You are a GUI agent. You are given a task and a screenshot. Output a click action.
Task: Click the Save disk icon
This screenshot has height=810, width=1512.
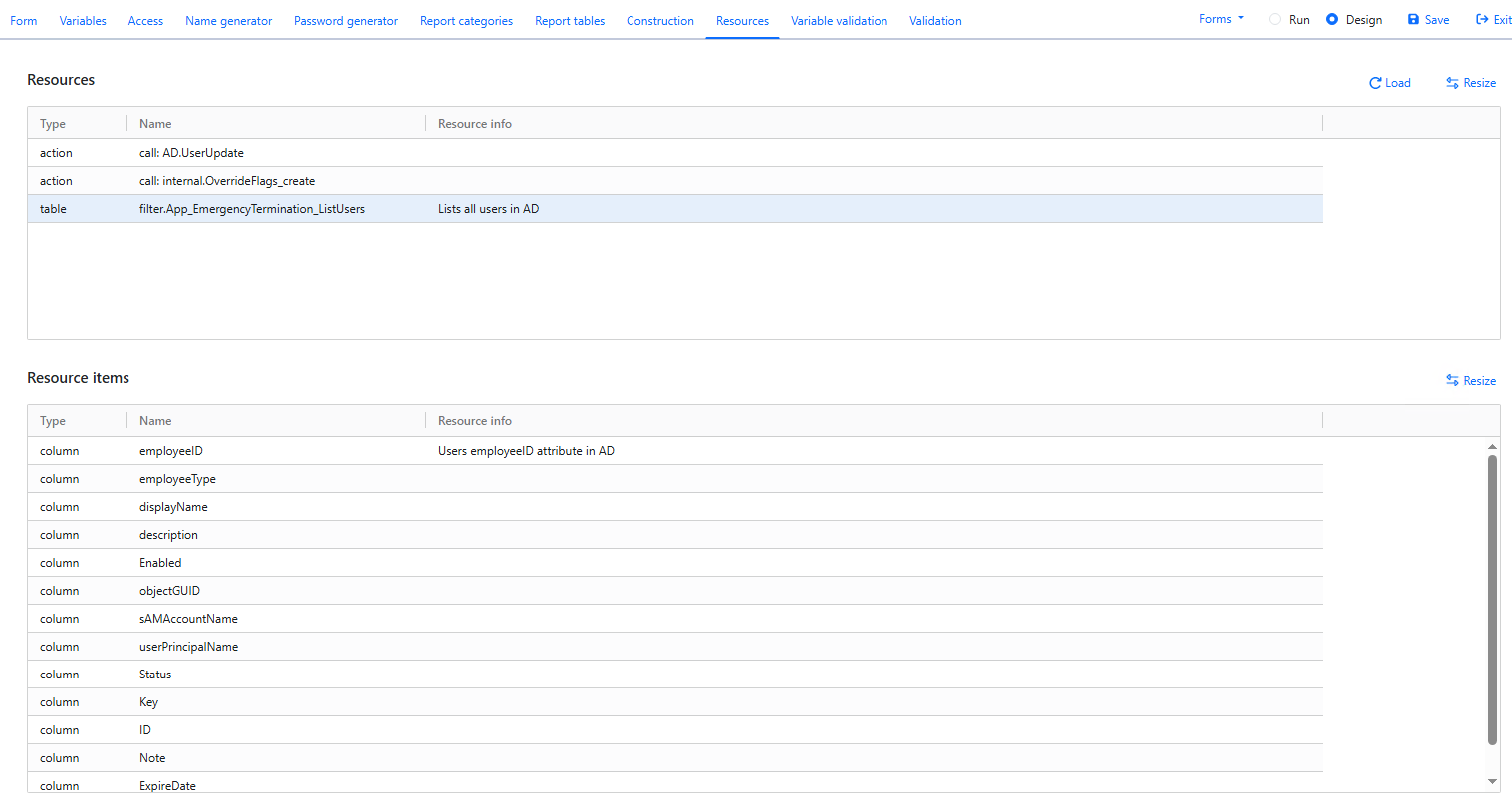tap(1413, 20)
